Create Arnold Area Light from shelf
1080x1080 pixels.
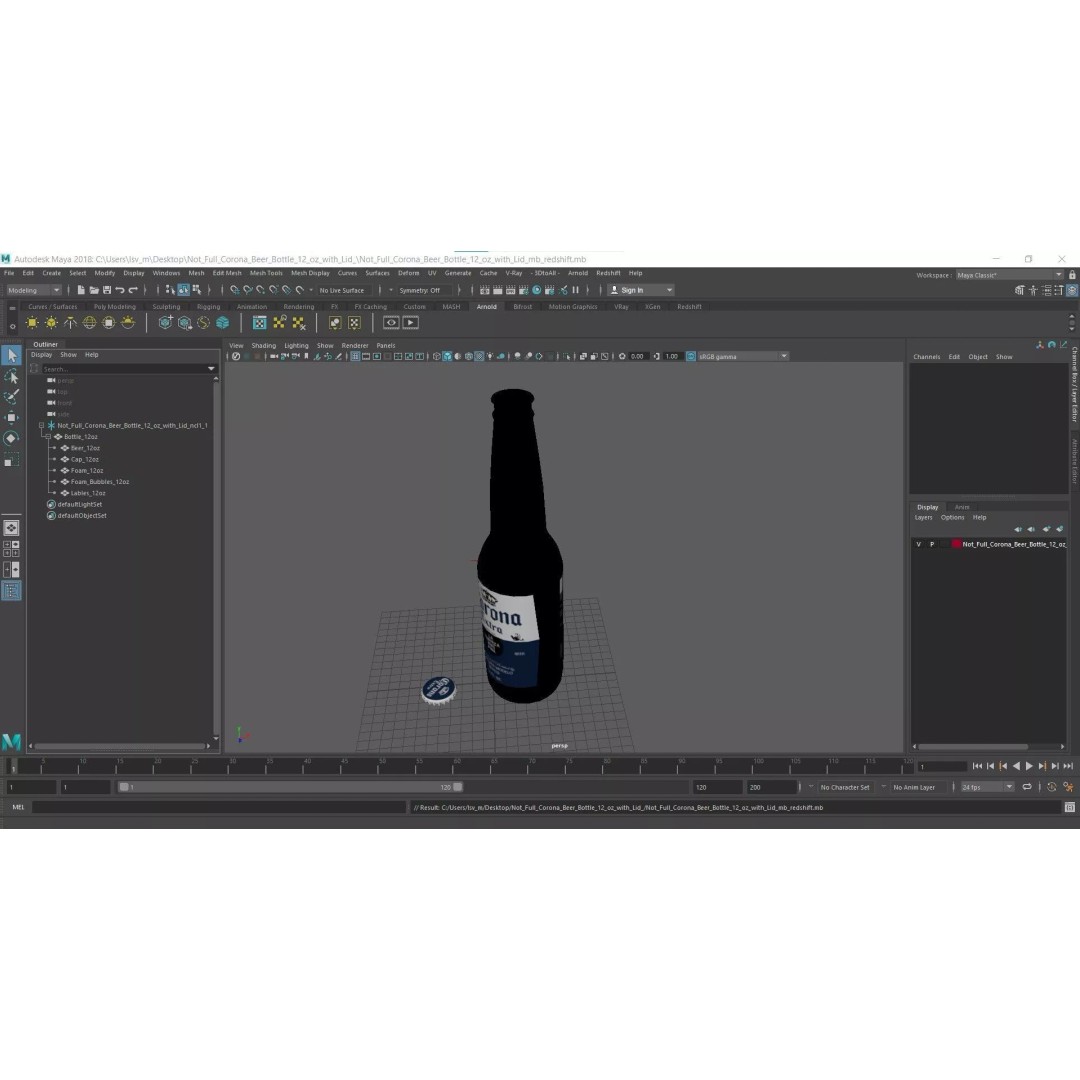[32, 322]
